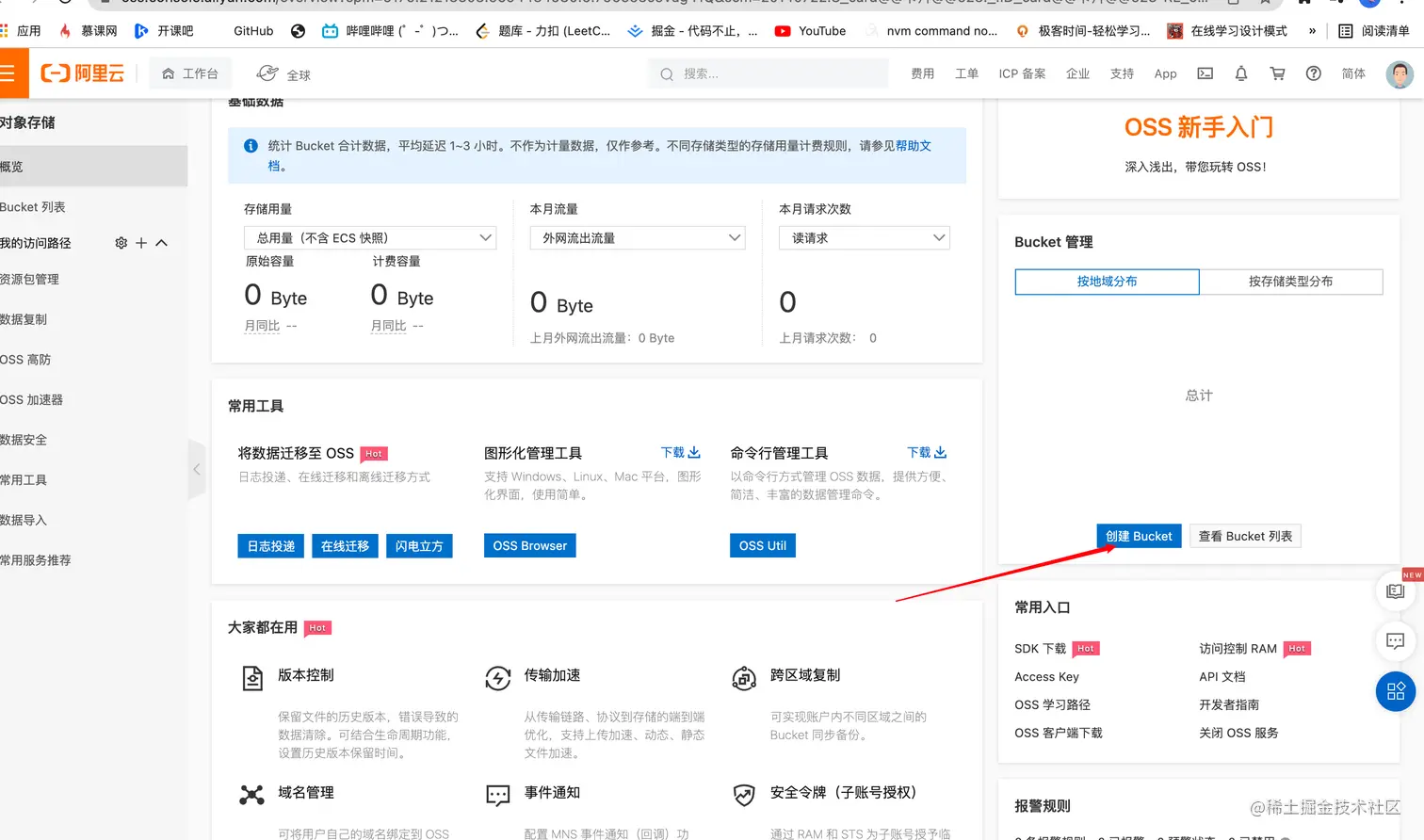Click the GitHub bookmark
This screenshot has width=1424, height=840.
pyautogui.click(x=253, y=31)
